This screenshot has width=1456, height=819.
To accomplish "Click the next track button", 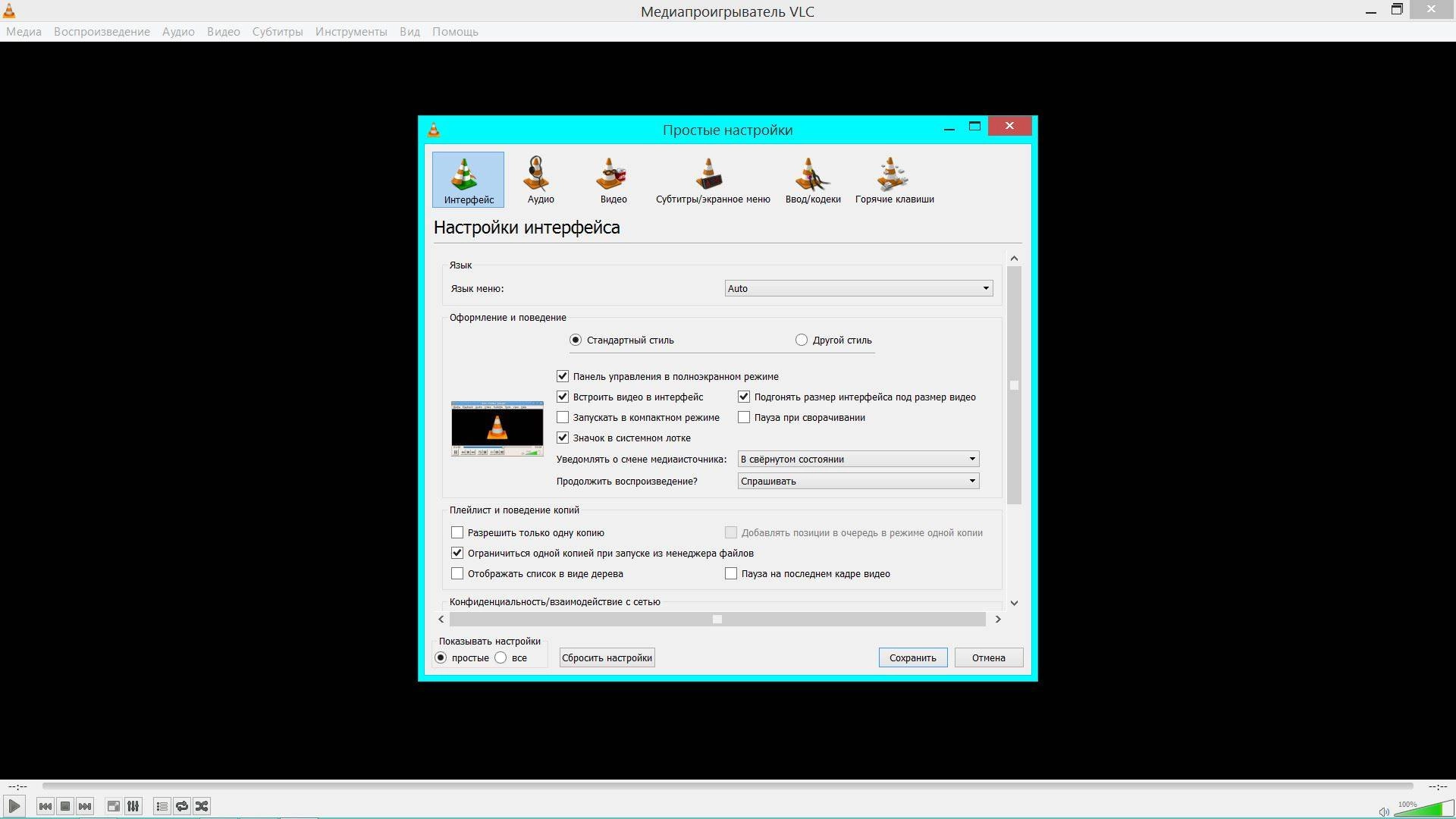I will [85, 806].
